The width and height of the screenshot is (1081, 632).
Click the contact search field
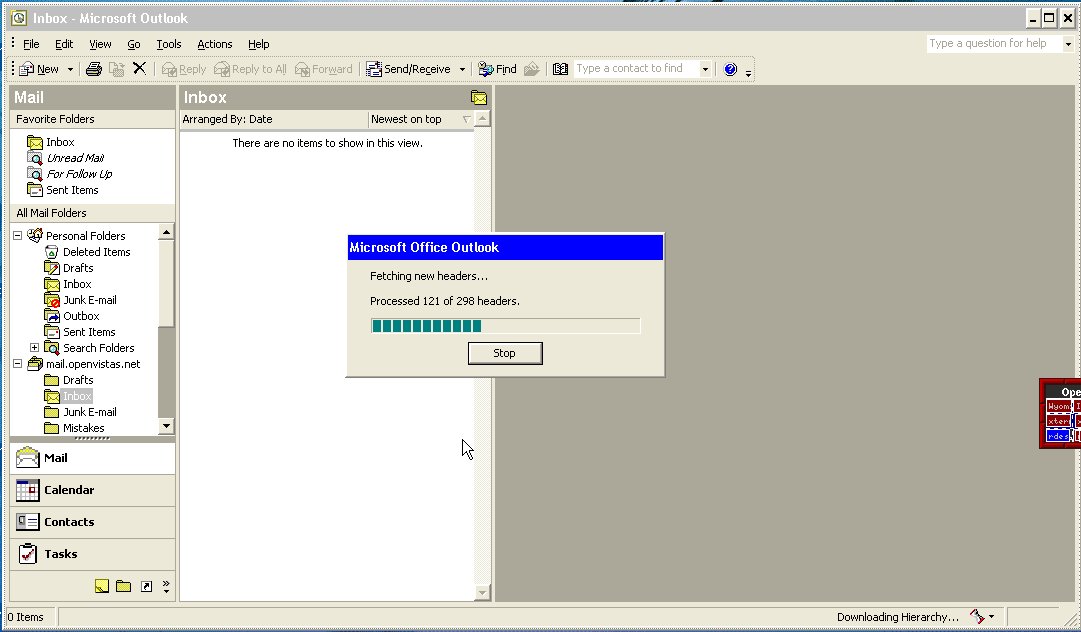point(636,68)
